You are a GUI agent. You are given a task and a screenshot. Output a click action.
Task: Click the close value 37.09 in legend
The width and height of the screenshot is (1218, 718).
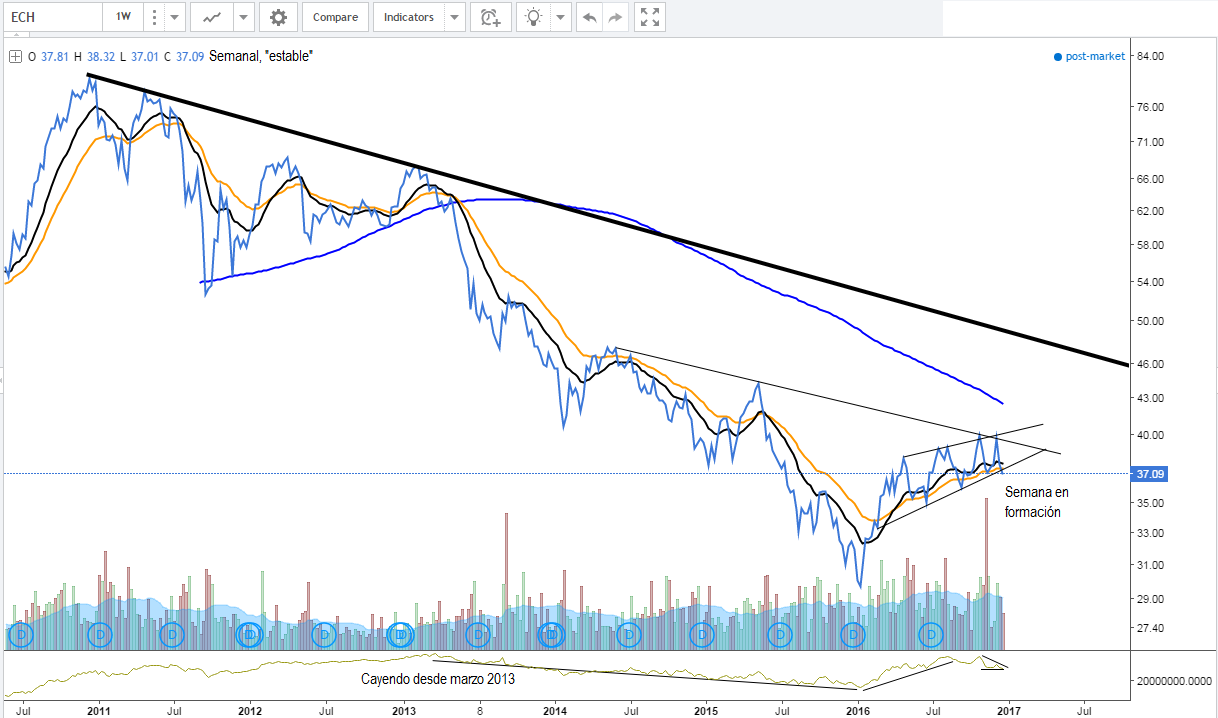pyautogui.click(x=190, y=57)
